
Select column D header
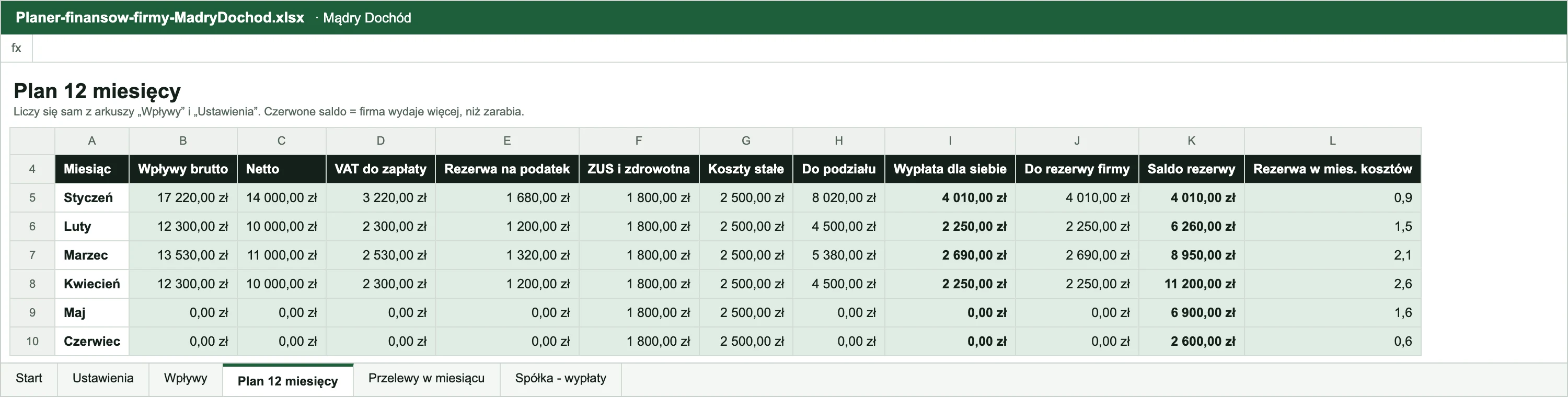[381, 141]
